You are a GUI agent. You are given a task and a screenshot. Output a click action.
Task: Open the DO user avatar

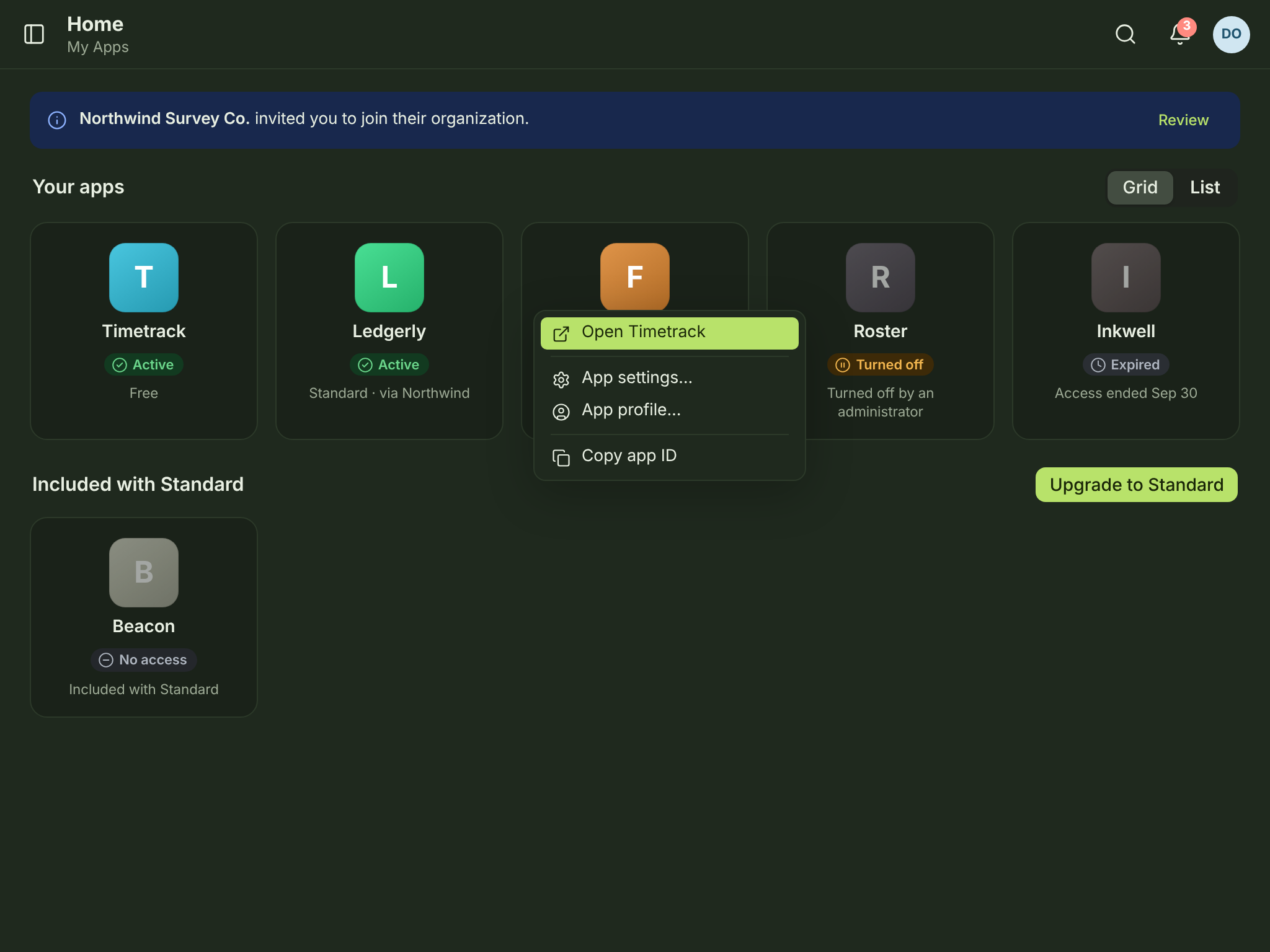(1231, 34)
